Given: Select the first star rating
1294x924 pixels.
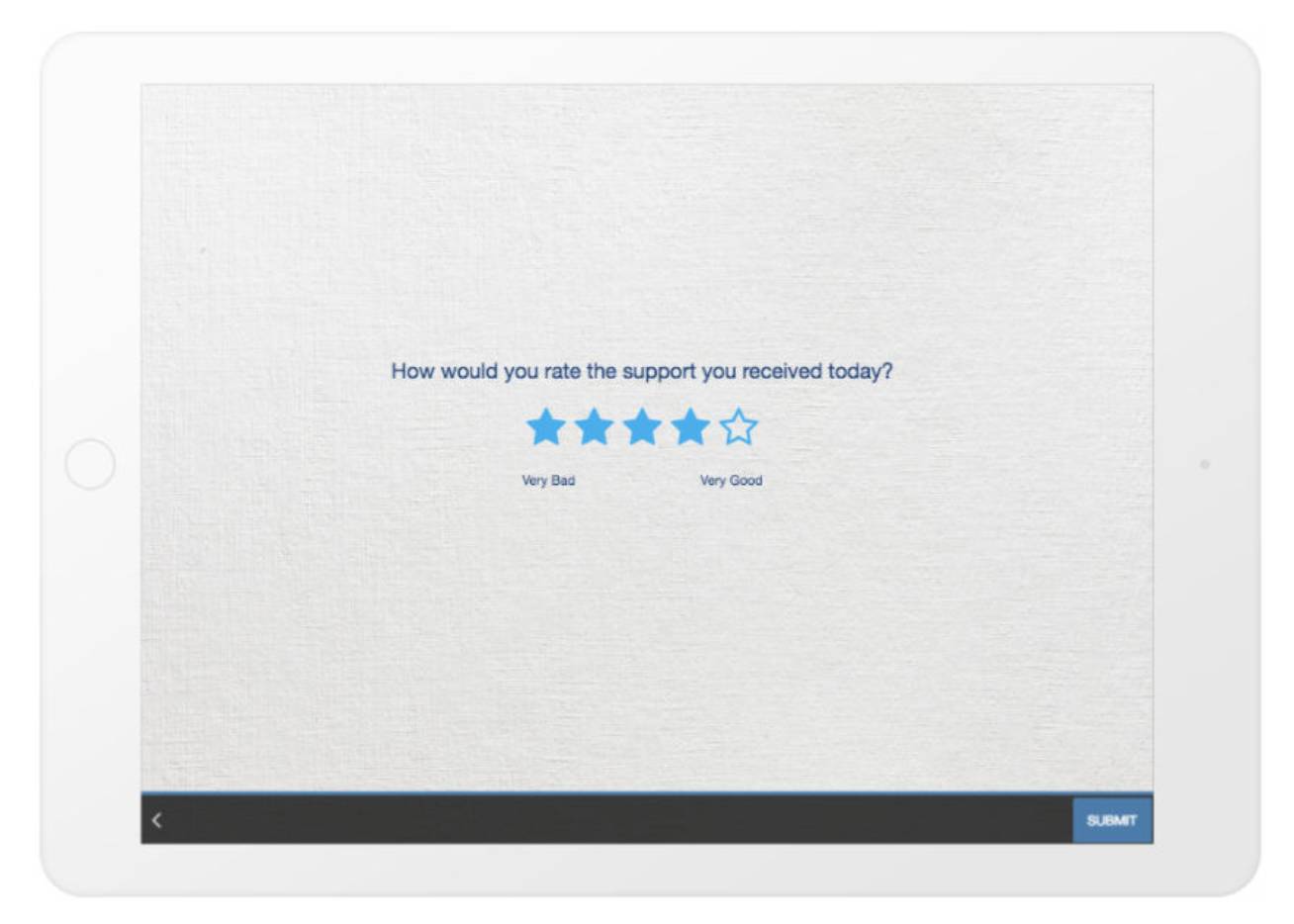Looking at the screenshot, I should click(x=545, y=428).
